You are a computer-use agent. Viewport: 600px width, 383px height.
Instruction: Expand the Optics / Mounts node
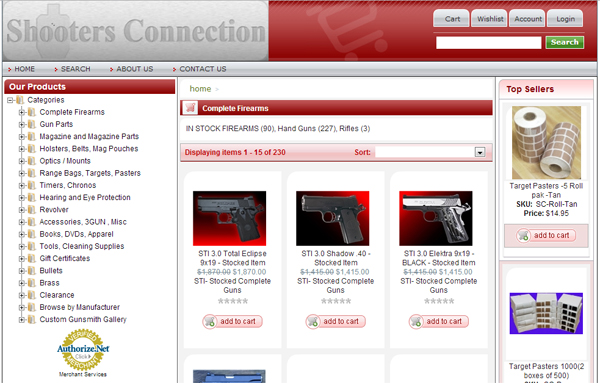point(22,161)
